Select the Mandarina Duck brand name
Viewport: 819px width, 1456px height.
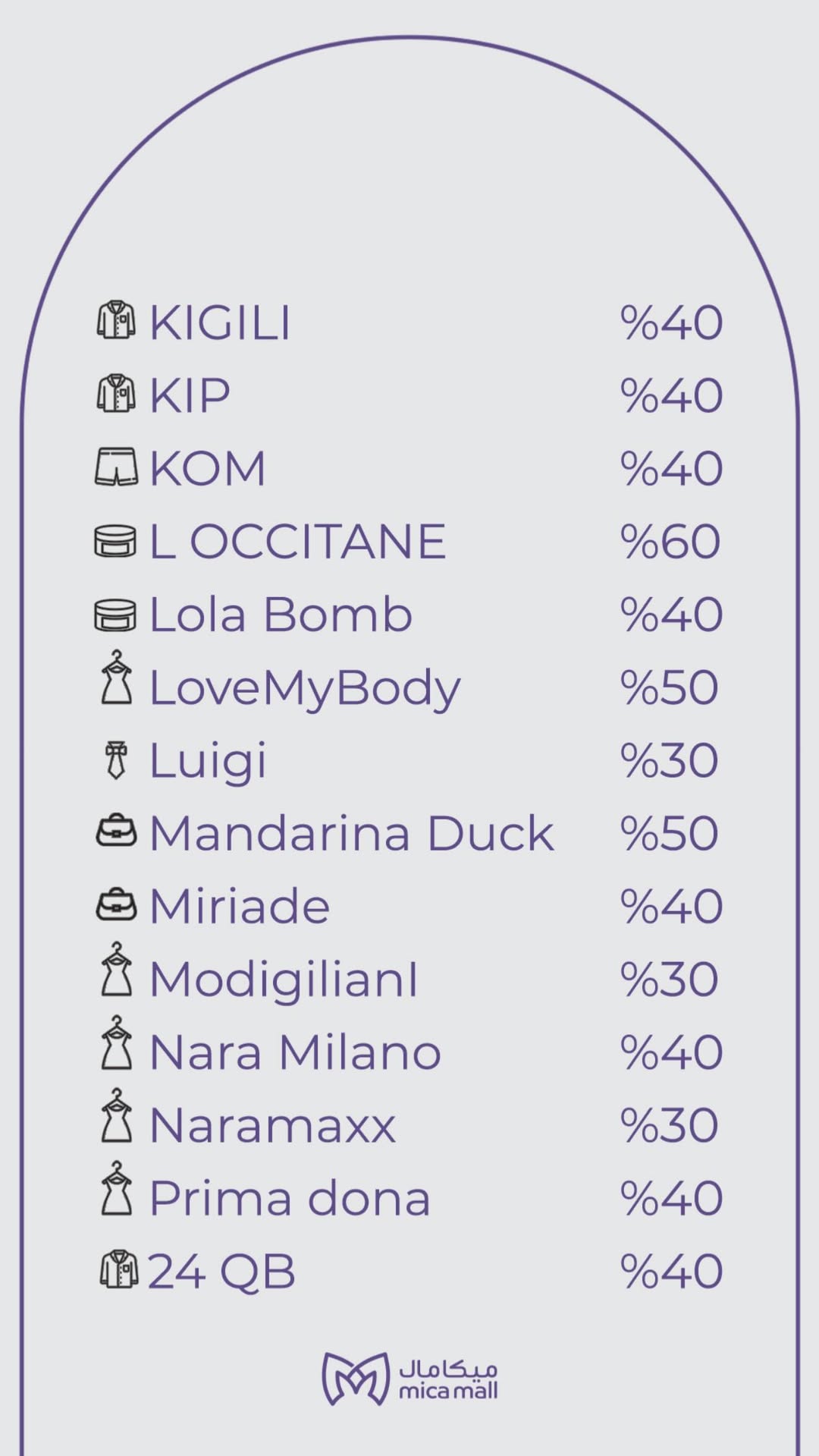(351, 833)
